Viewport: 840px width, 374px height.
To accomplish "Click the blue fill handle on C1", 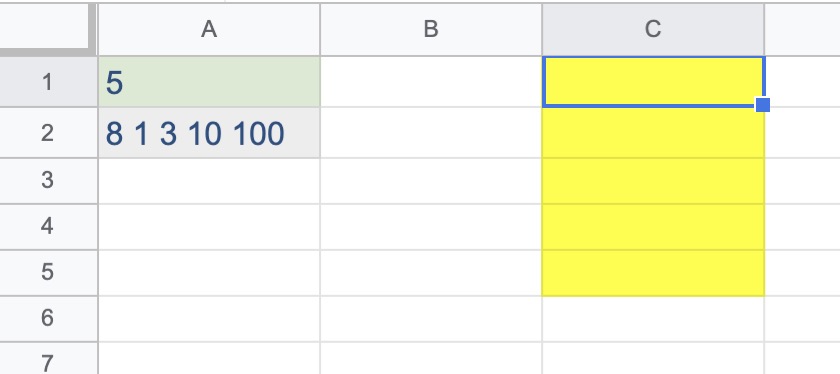I will click(763, 105).
